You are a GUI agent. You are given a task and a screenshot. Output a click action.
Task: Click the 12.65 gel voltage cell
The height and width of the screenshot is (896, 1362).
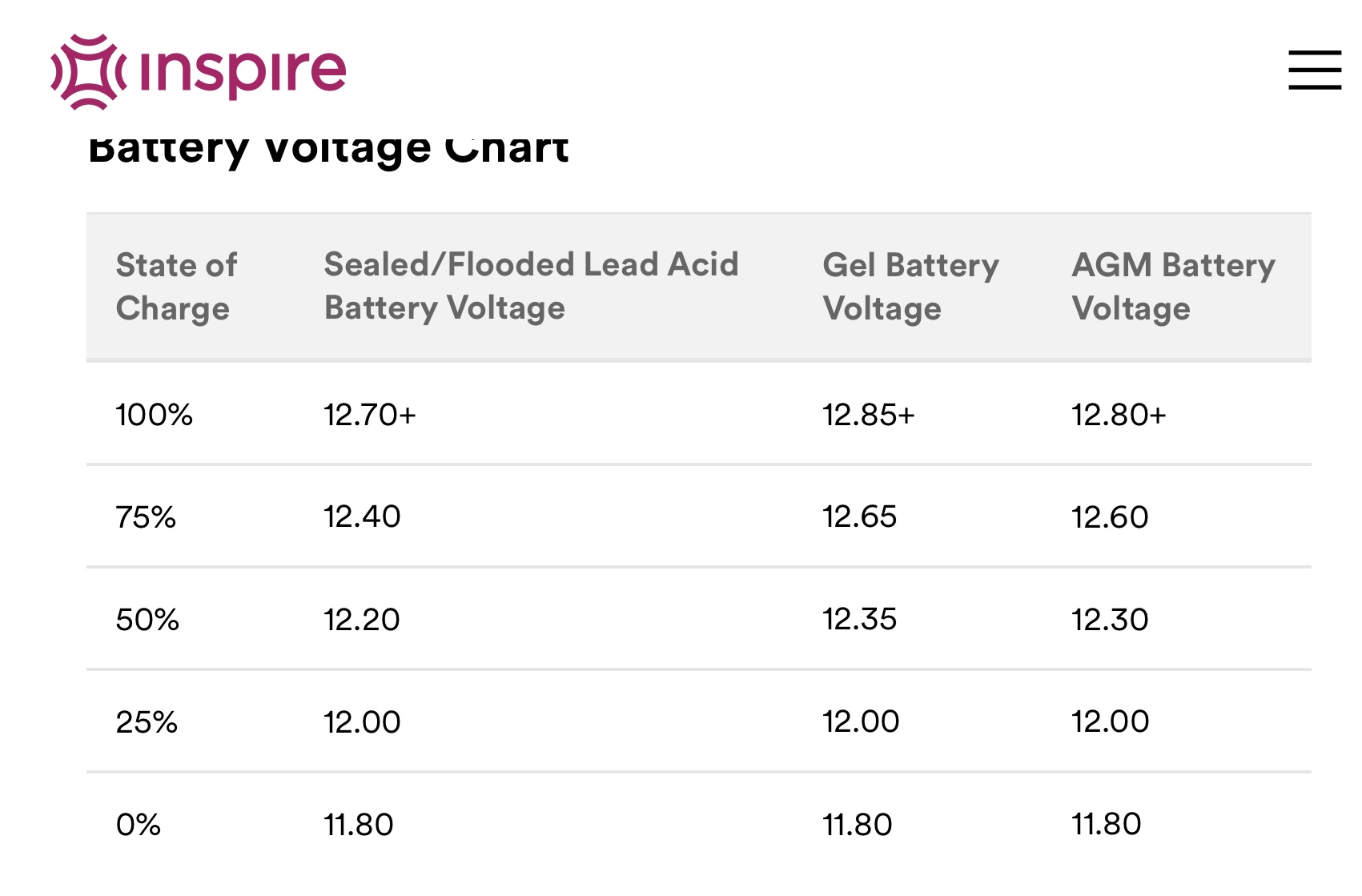(x=859, y=517)
